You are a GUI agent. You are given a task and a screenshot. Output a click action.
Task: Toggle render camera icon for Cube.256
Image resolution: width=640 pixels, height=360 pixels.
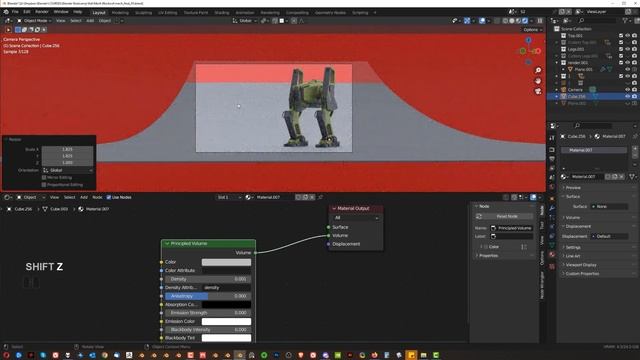coord(634,96)
